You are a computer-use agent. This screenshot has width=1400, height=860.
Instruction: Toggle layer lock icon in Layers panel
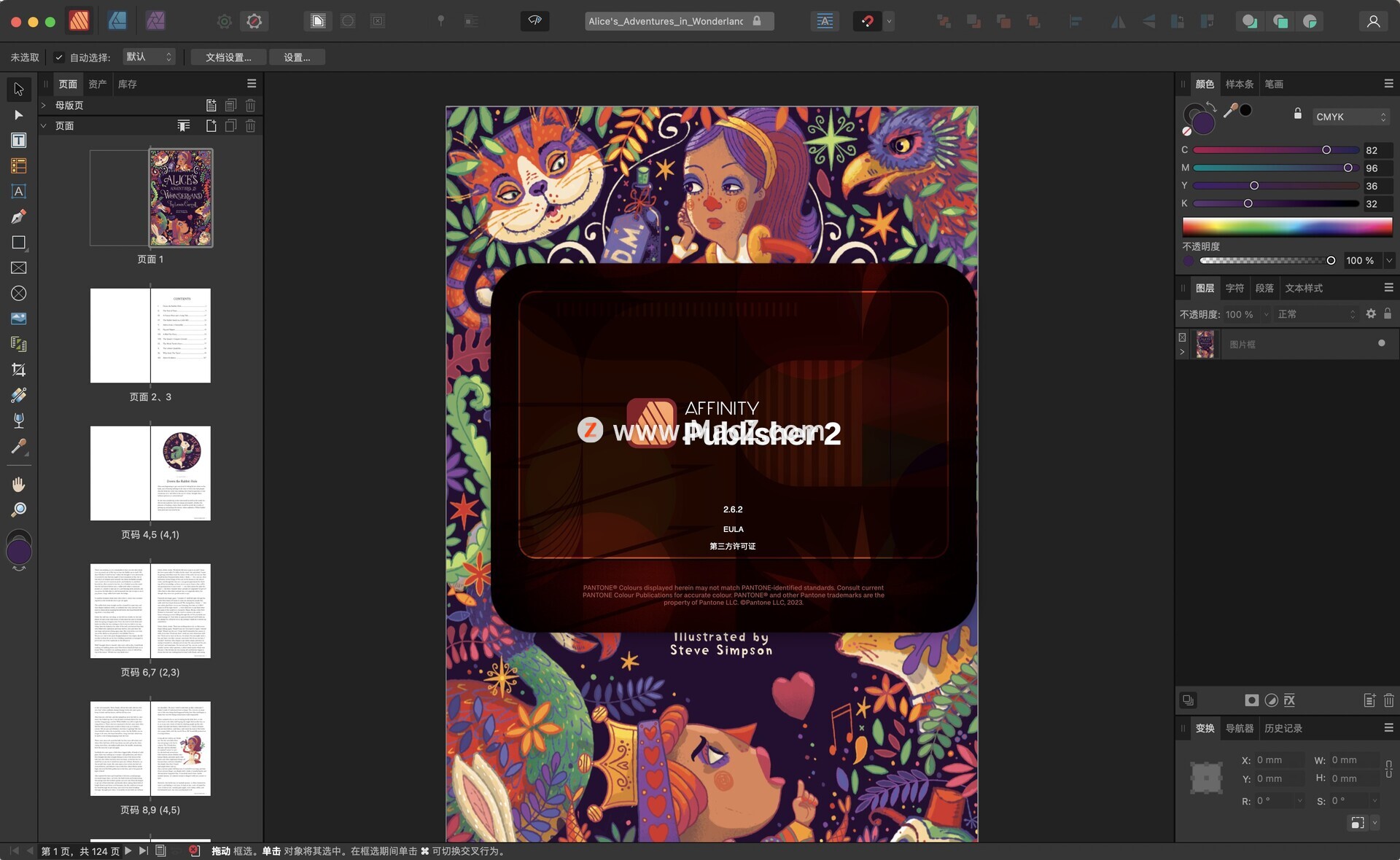pyautogui.click(x=1388, y=313)
